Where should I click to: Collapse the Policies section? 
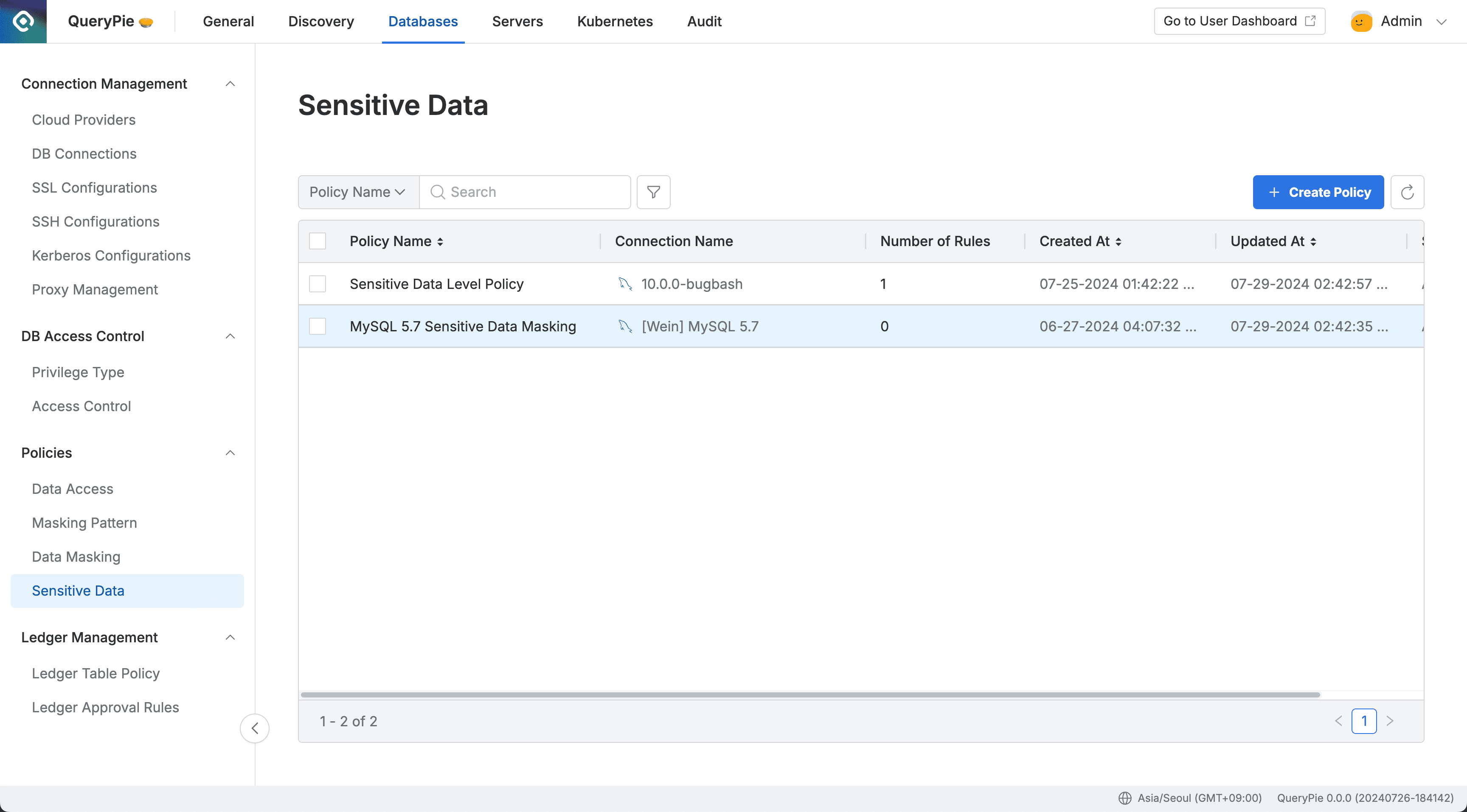click(x=230, y=452)
